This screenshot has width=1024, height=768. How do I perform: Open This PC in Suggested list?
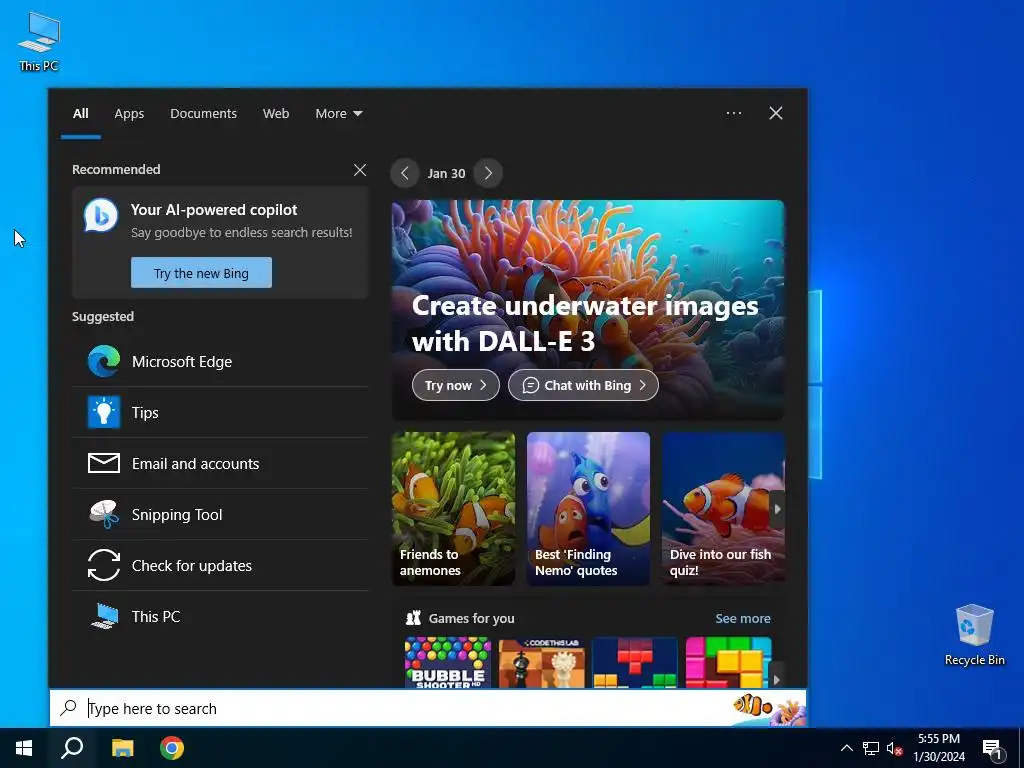click(x=220, y=616)
